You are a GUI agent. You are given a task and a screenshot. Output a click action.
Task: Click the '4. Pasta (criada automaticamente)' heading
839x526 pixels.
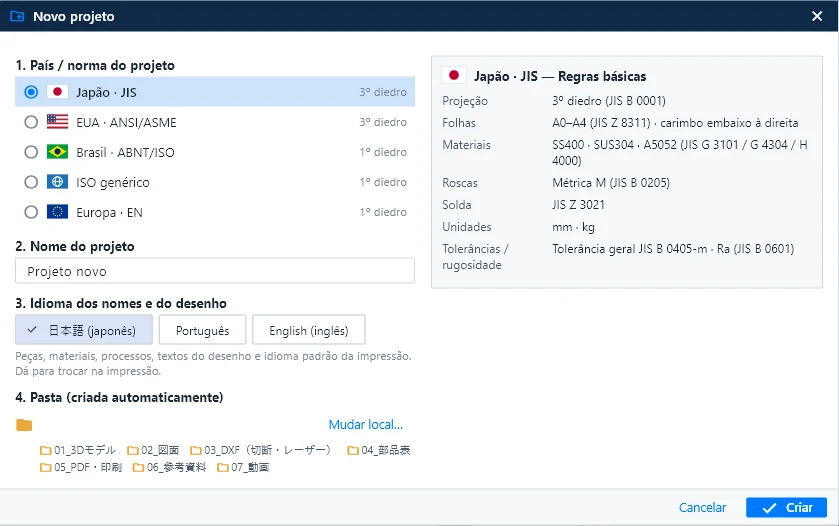point(119,398)
